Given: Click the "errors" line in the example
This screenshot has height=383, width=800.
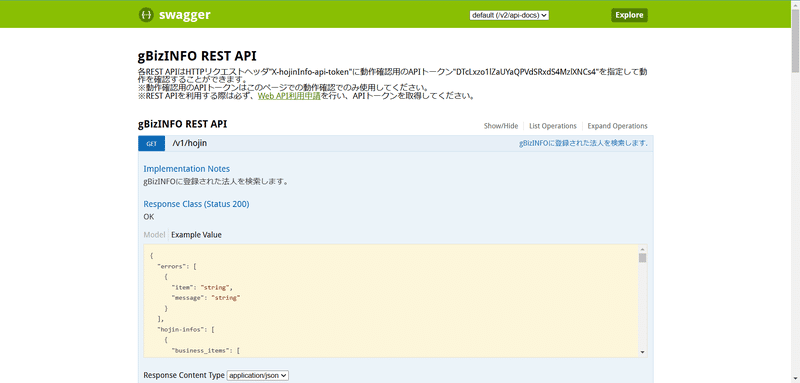Looking at the screenshot, I should pos(177,266).
